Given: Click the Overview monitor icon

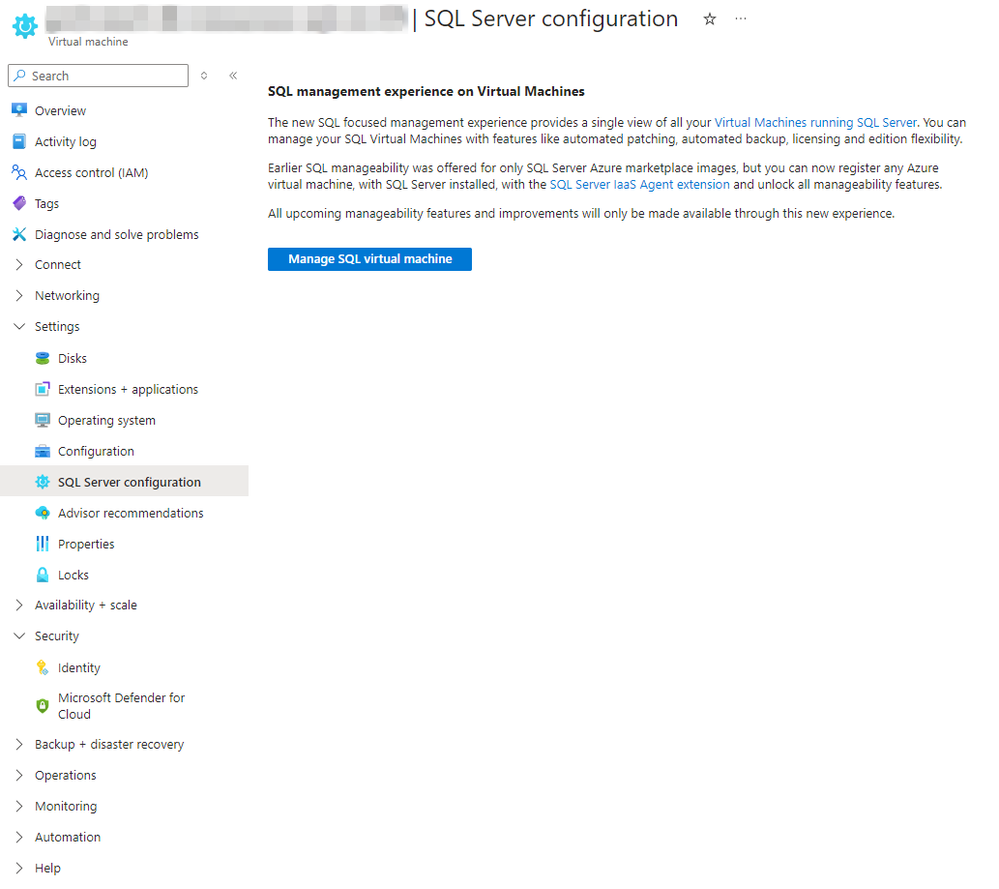Looking at the screenshot, I should 19,110.
